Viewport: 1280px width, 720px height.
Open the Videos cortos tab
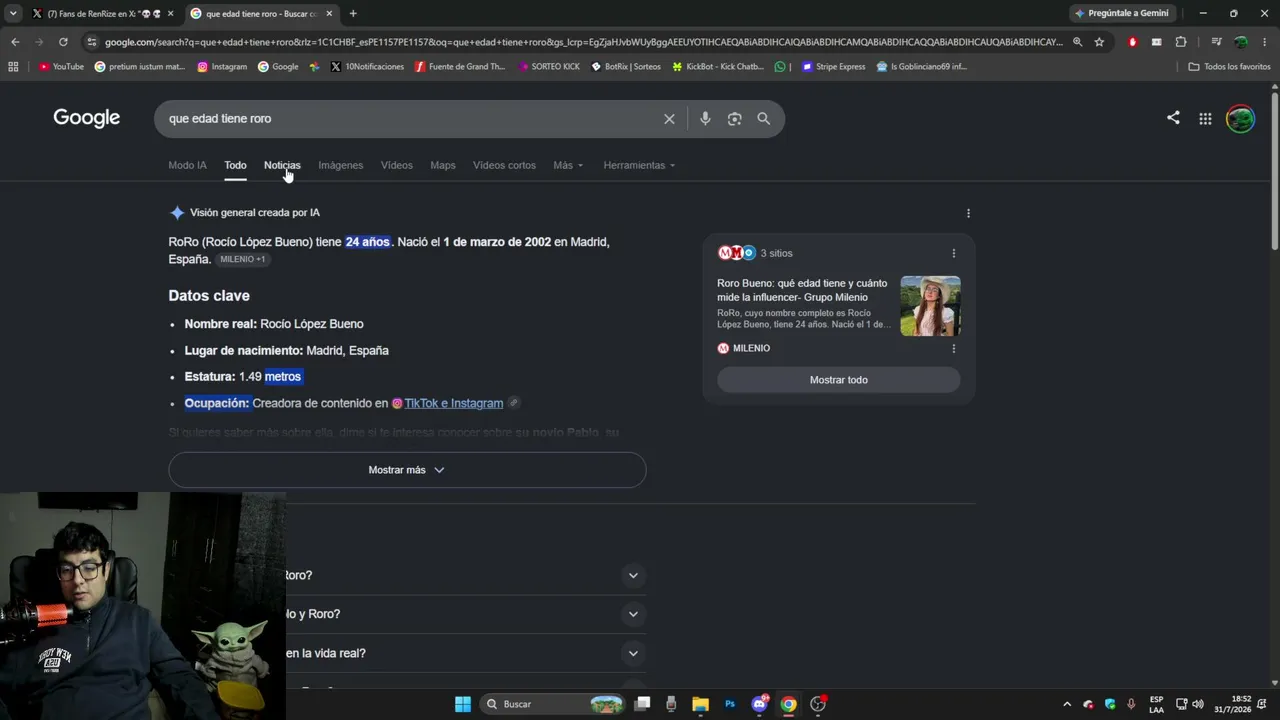click(x=504, y=165)
